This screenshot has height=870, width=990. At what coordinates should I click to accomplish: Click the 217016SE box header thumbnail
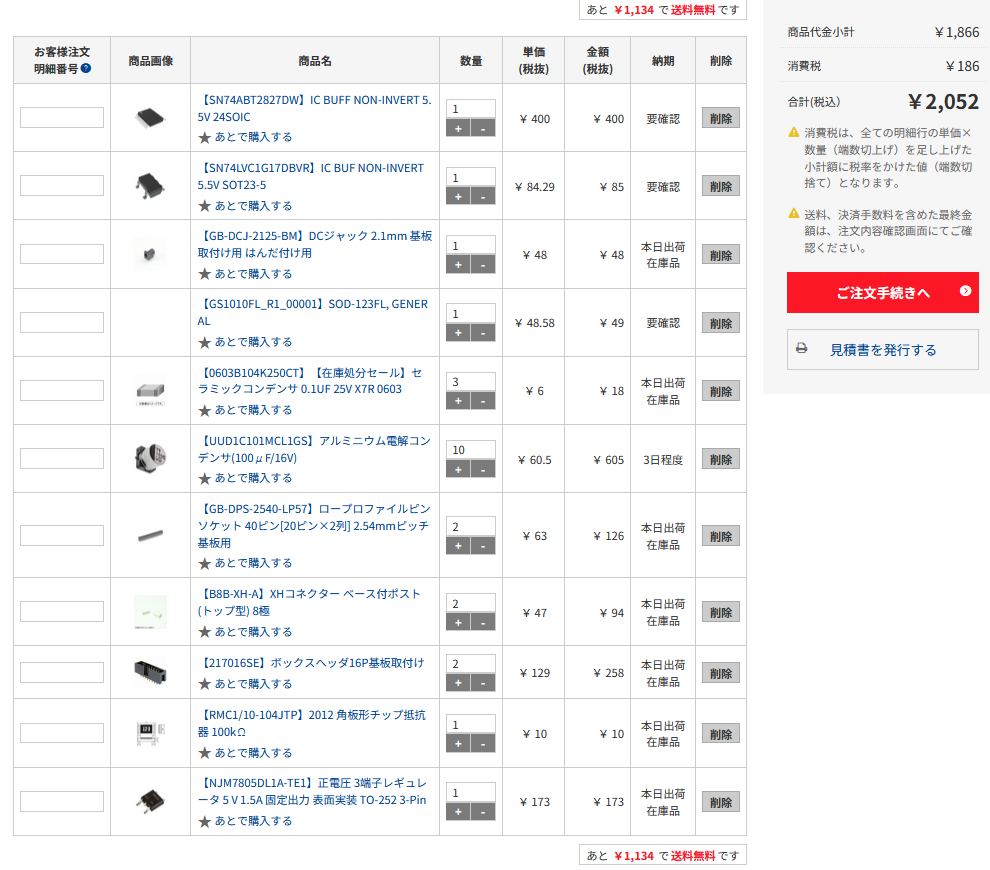[x=150, y=672]
